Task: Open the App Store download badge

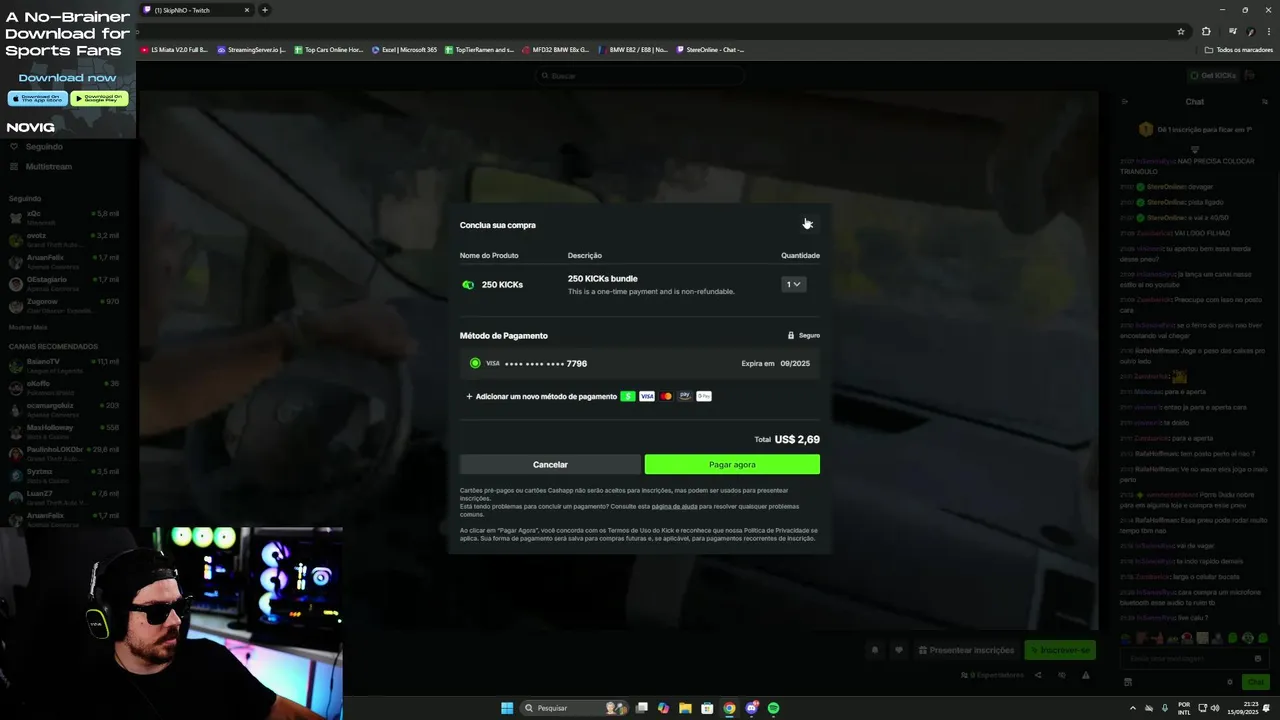Action: 37,98
